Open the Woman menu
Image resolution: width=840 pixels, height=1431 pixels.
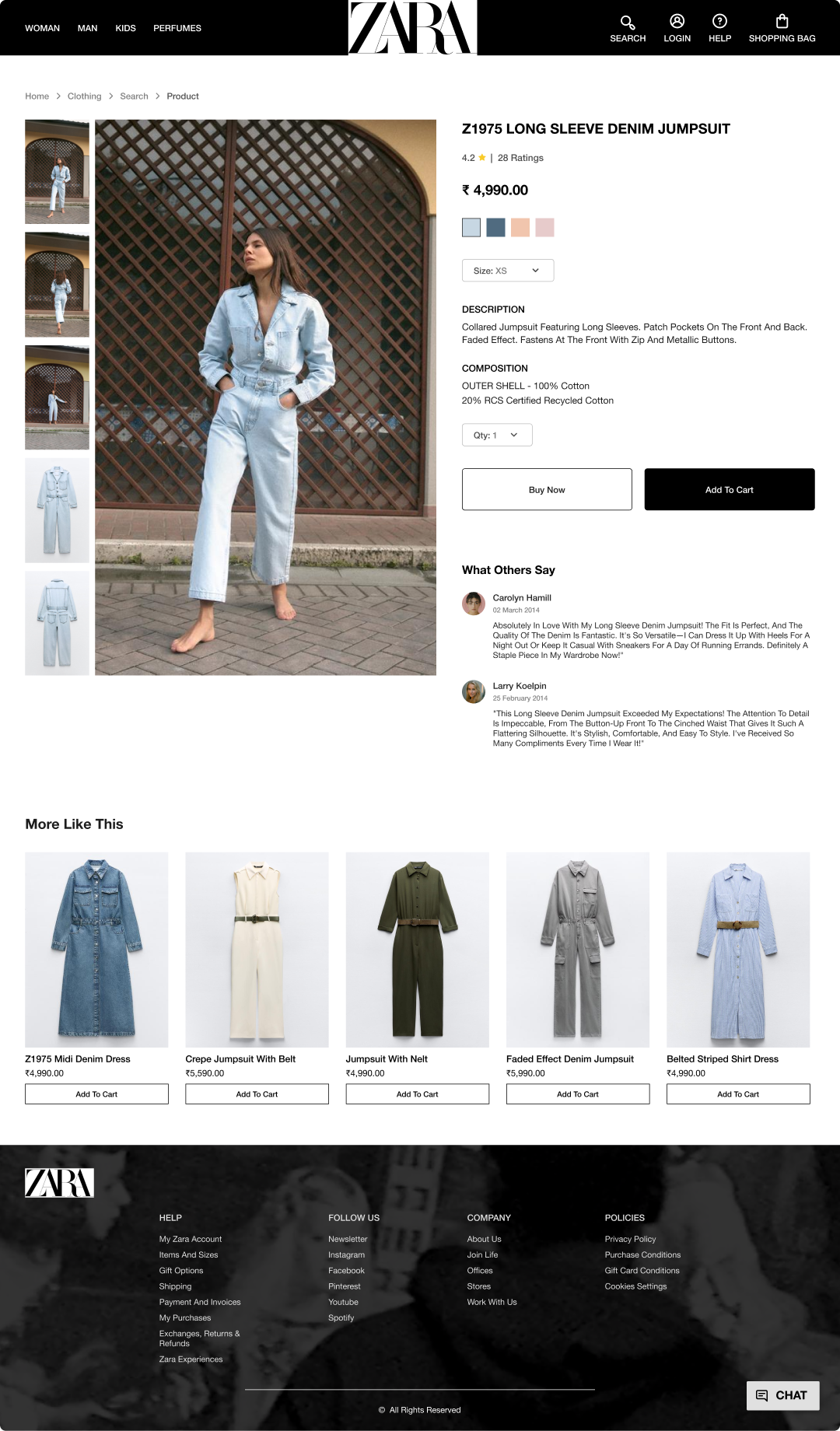pyautogui.click(x=42, y=28)
